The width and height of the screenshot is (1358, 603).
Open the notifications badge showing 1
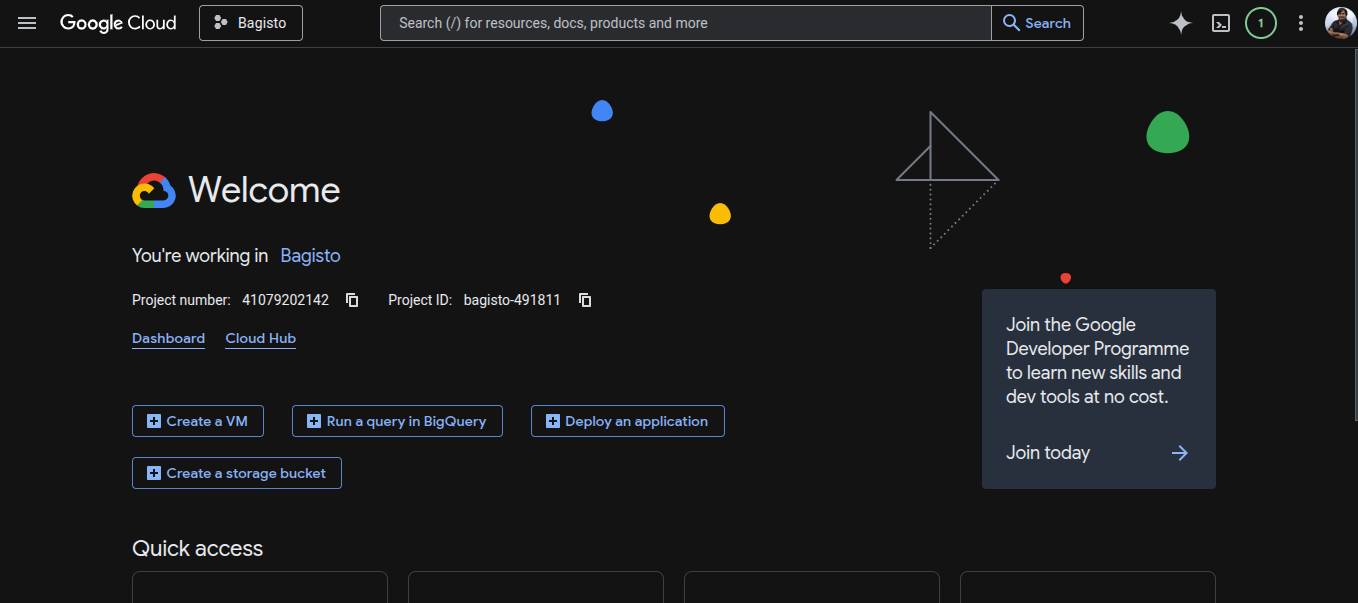tap(1260, 23)
